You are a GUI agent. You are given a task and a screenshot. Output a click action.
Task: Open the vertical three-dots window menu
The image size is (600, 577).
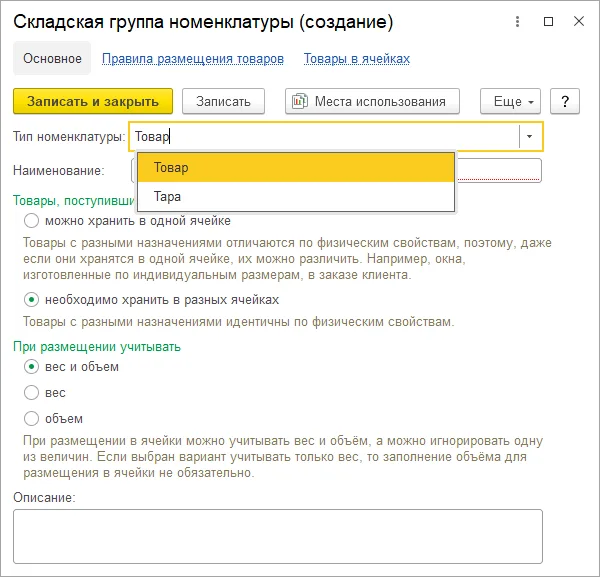pos(517,21)
